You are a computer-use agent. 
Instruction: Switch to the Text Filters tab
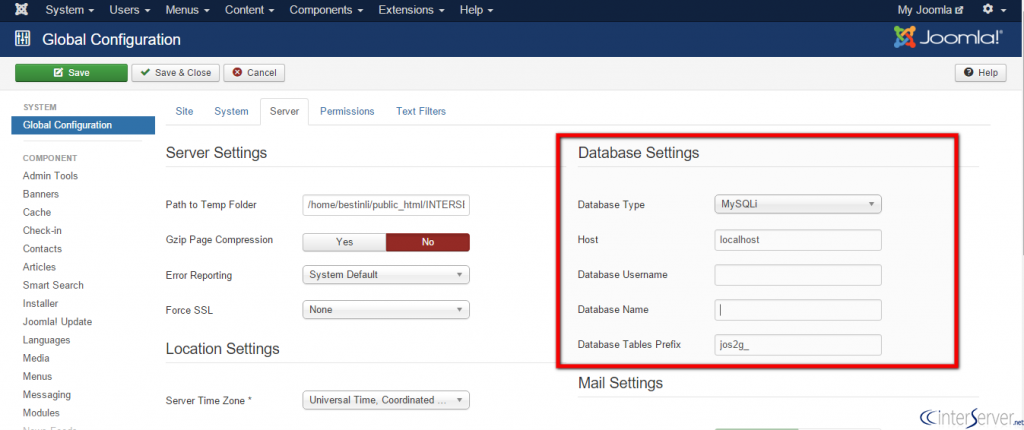point(421,111)
